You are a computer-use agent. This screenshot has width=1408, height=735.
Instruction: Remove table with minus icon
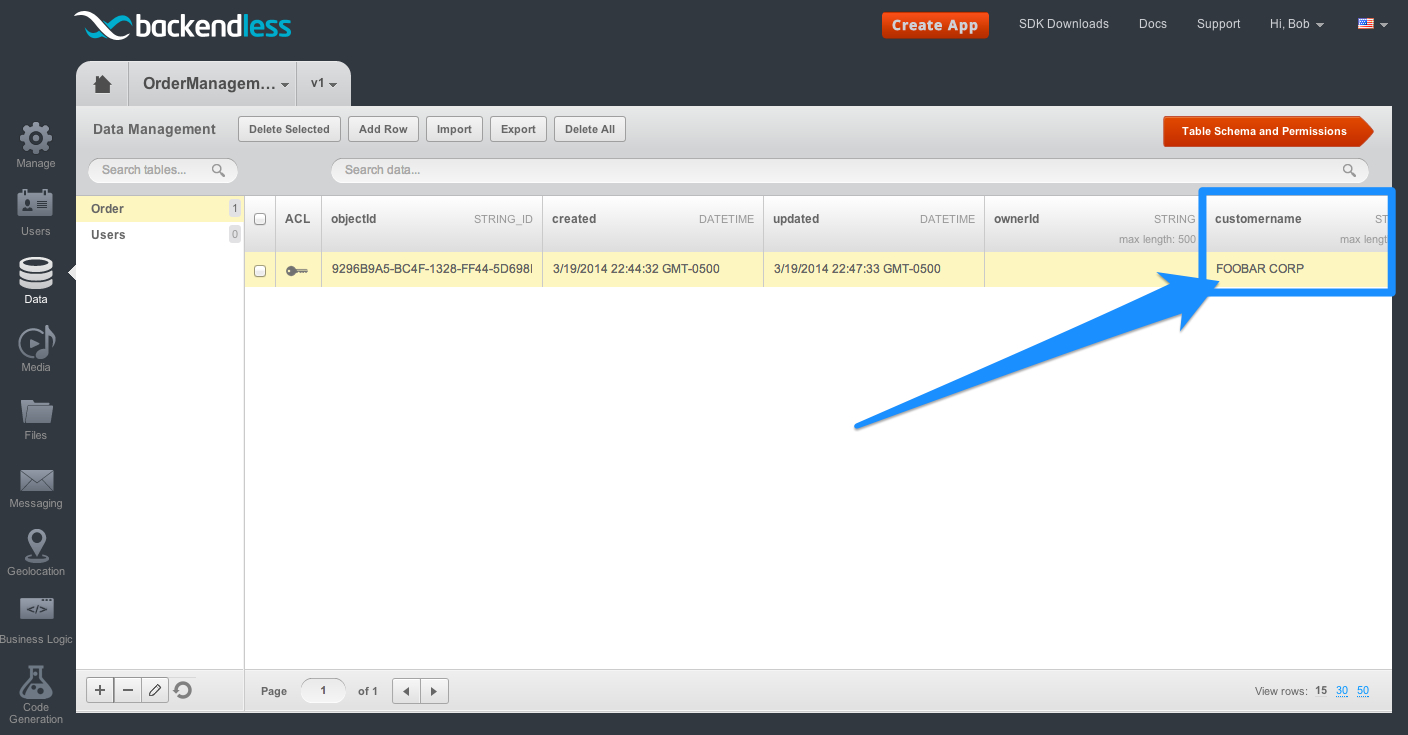coord(128,690)
